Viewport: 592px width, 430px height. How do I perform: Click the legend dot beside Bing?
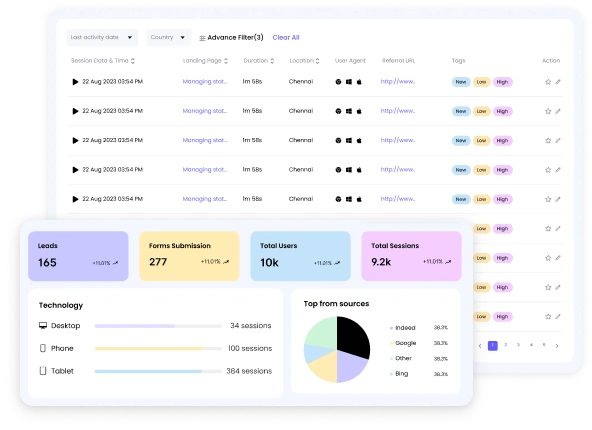click(x=391, y=374)
